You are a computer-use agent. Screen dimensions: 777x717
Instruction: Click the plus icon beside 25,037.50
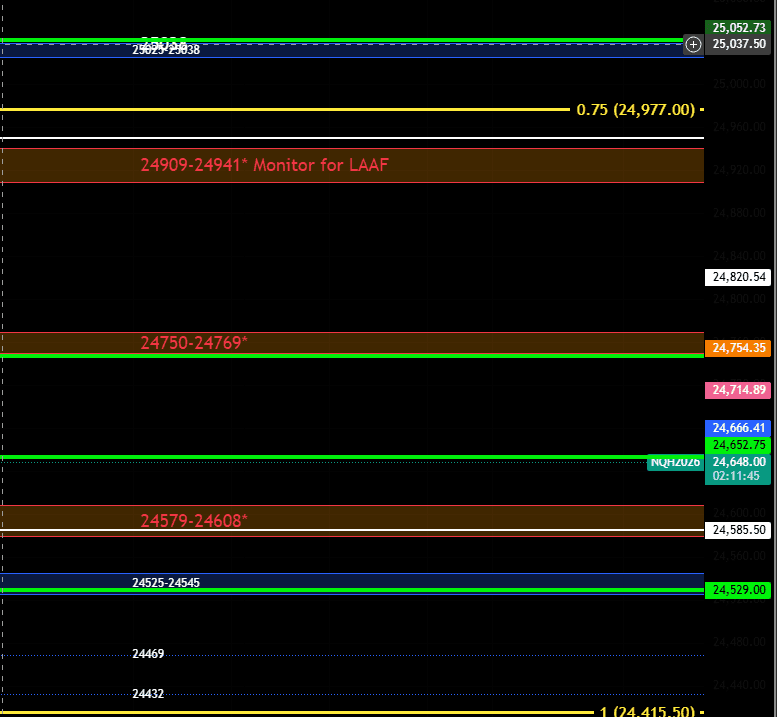coord(693,45)
